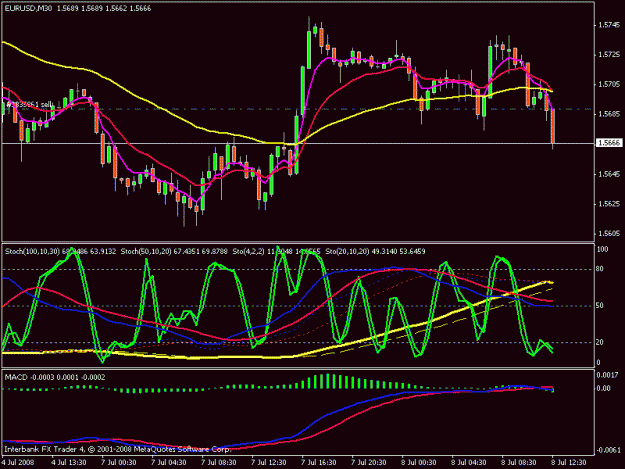Click the MACD -0.0003 0.0001 -0.0002 label
This screenshot has width=625, height=469.
tap(55, 377)
